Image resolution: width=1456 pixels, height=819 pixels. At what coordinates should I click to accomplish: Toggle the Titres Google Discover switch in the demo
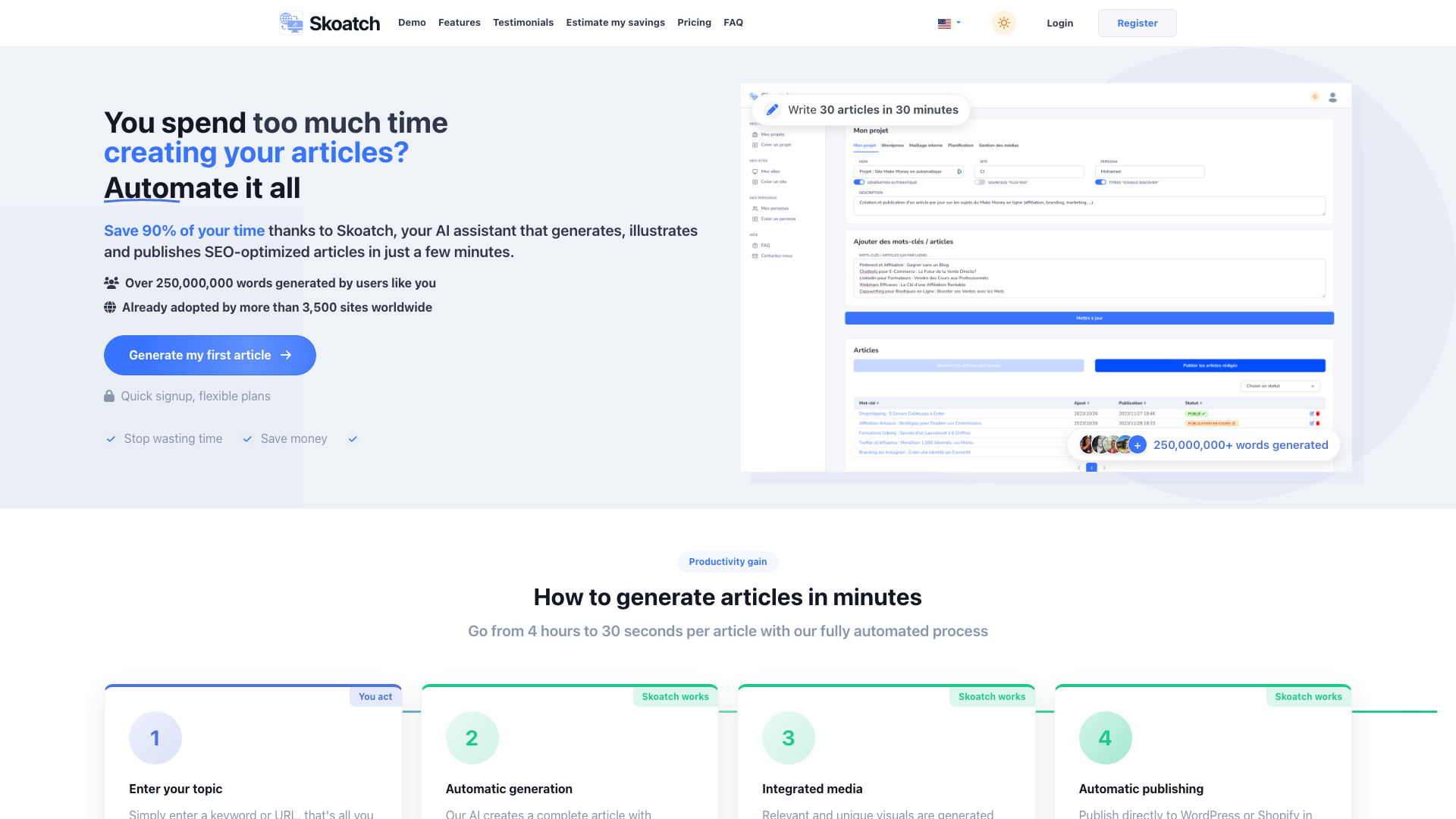1100,182
